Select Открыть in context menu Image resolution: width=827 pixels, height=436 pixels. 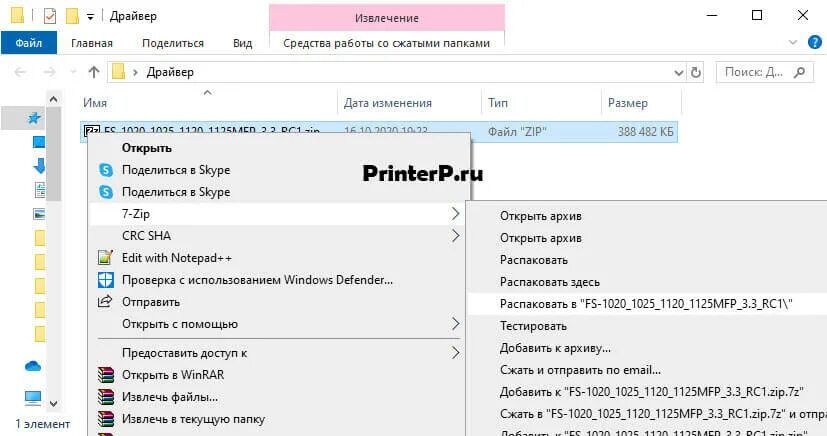[x=280, y=148]
